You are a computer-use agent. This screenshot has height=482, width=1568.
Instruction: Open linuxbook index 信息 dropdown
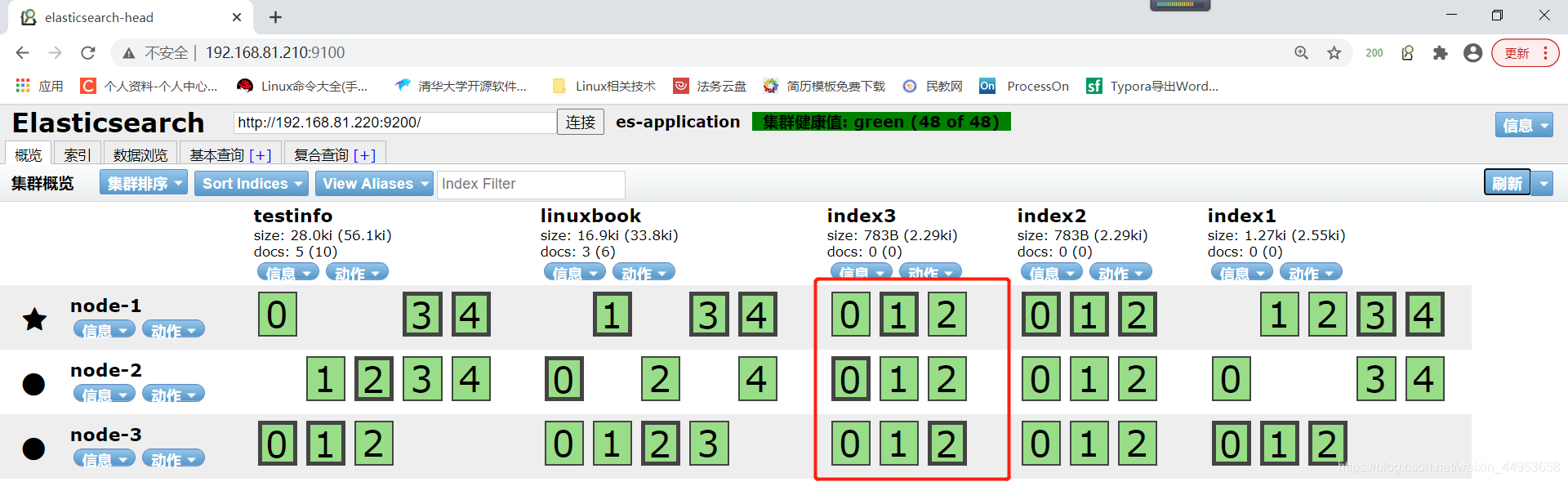click(x=575, y=272)
